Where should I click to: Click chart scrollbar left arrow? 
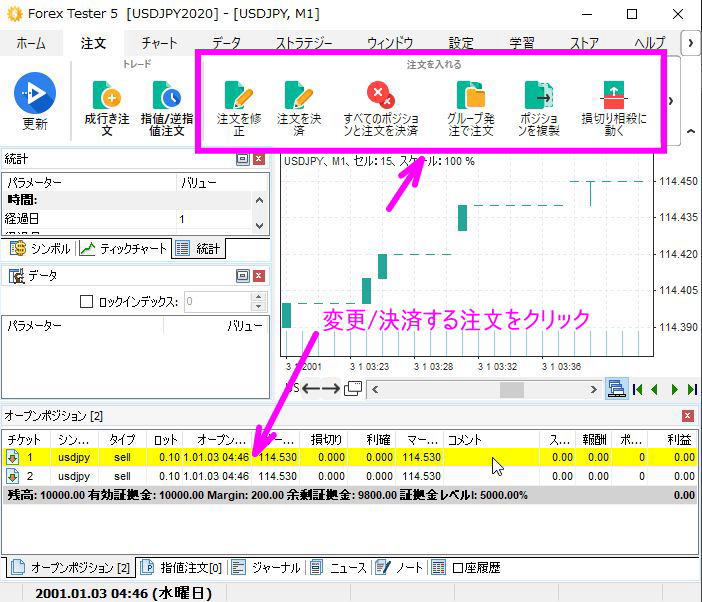(375, 389)
